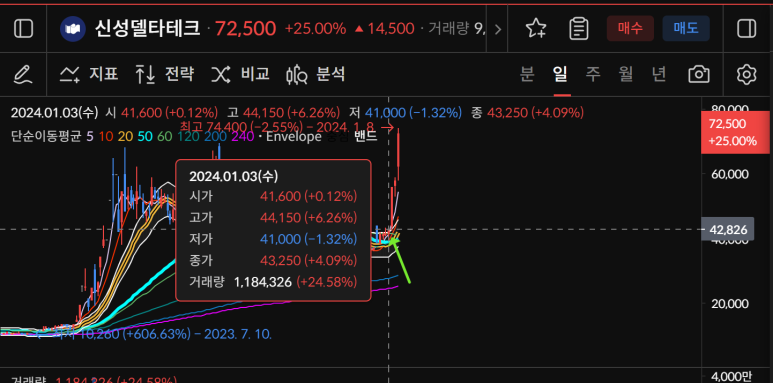Click the 거래량 1,184,326 tooltip row
The width and height of the screenshot is (773, 383).
coord(273,282)
